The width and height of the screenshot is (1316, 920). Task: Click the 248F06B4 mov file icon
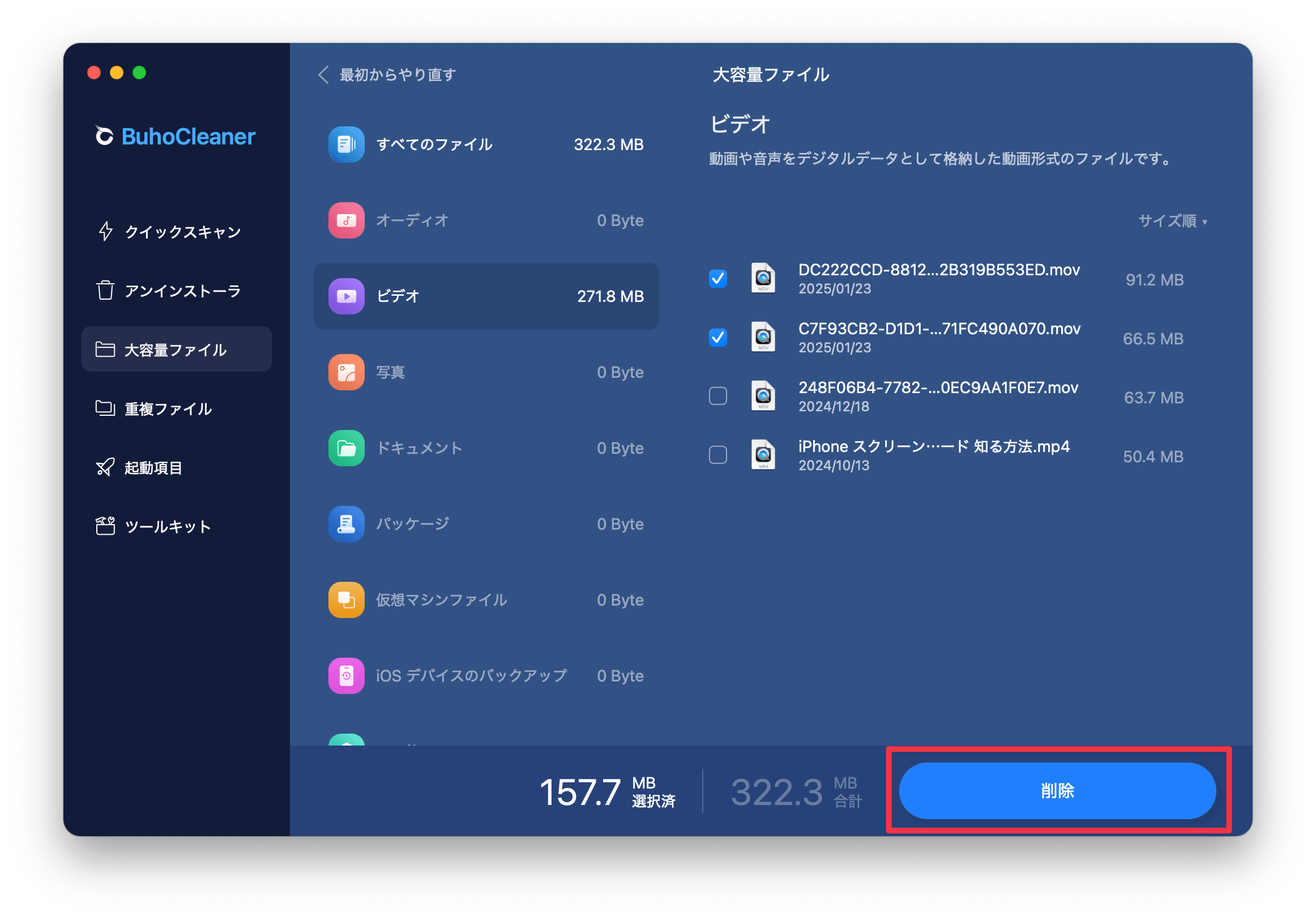(x=763, y=397)
